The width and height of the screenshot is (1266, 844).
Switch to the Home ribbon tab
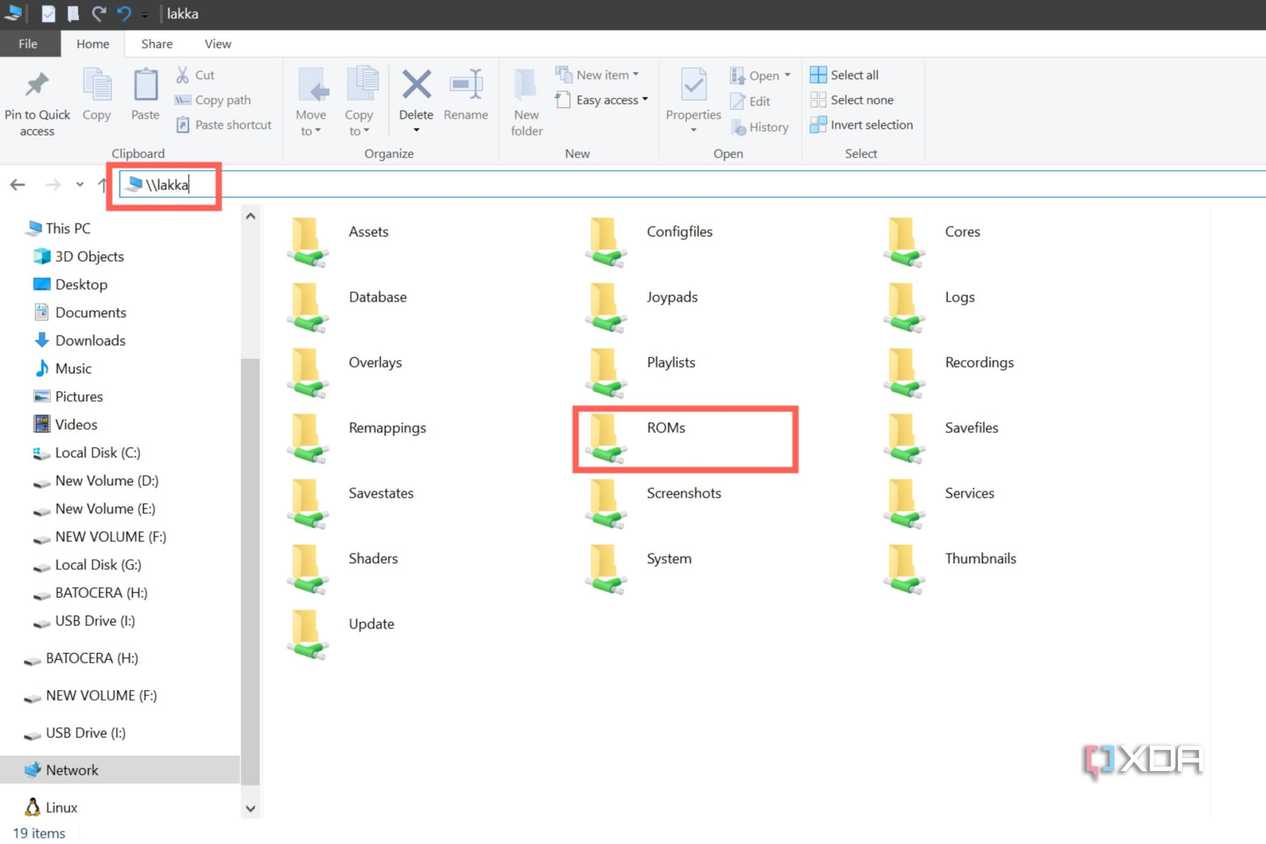click(92, 44)
